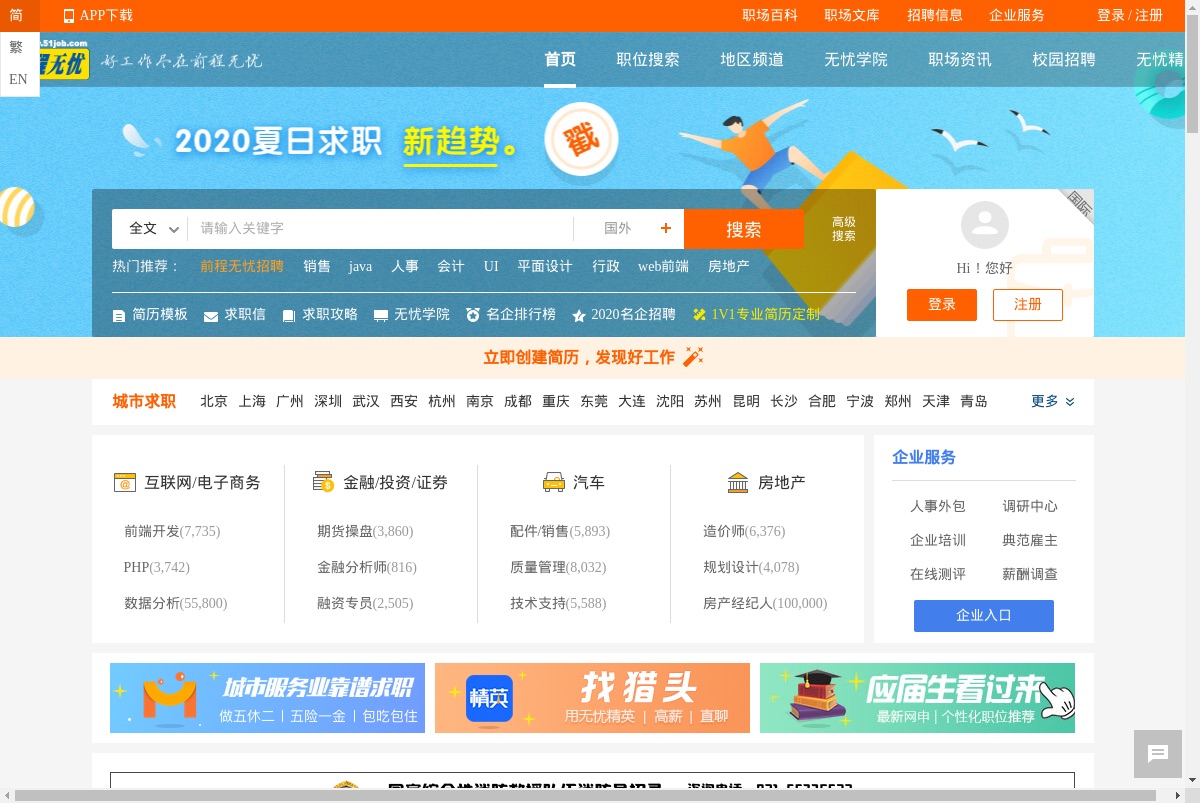This screenshot has width=1200, height=803.
Task: Click the car icon for 汽车
Action: coord(554,482)
